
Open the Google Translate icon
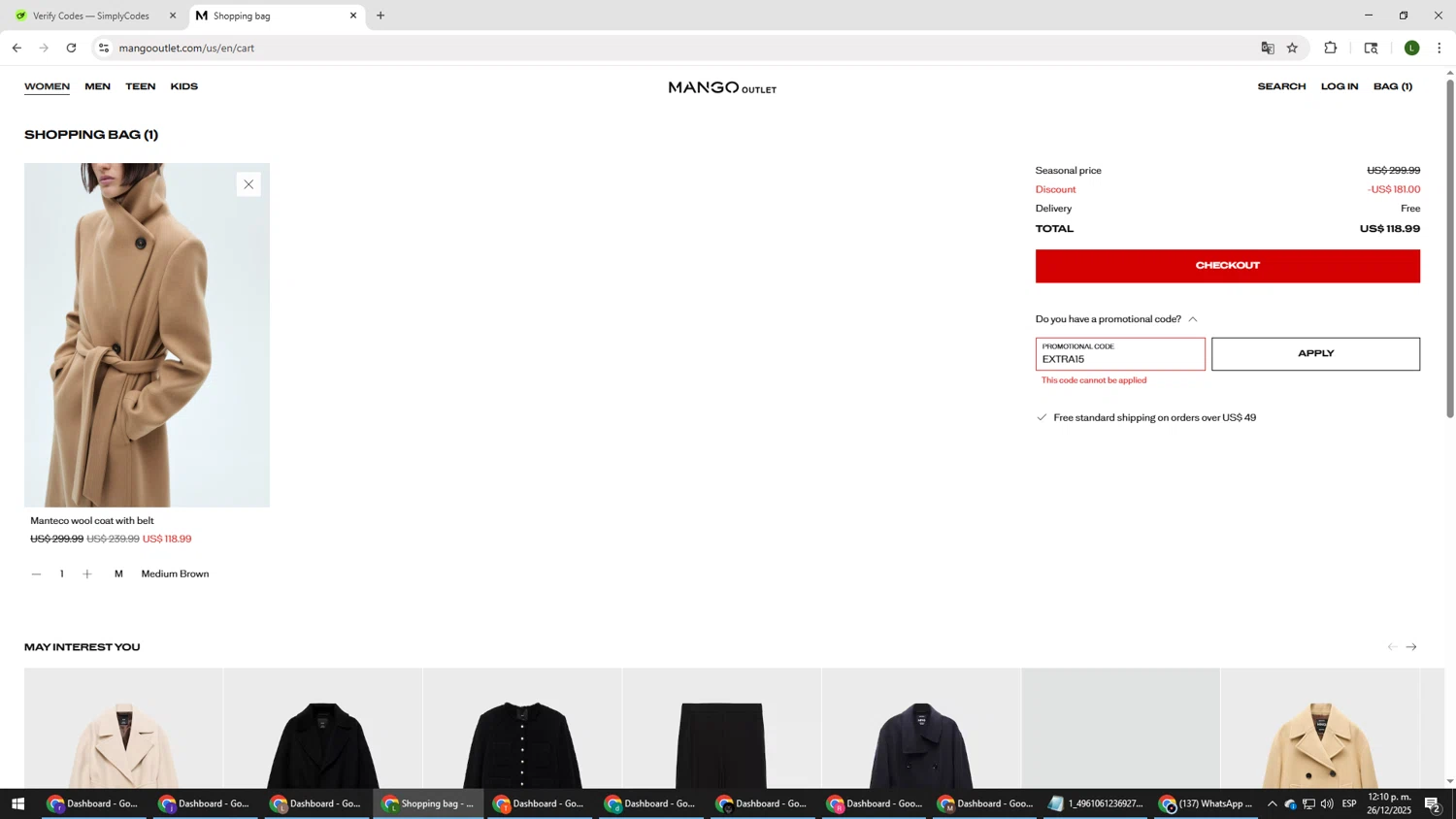tap(1267, 48)
